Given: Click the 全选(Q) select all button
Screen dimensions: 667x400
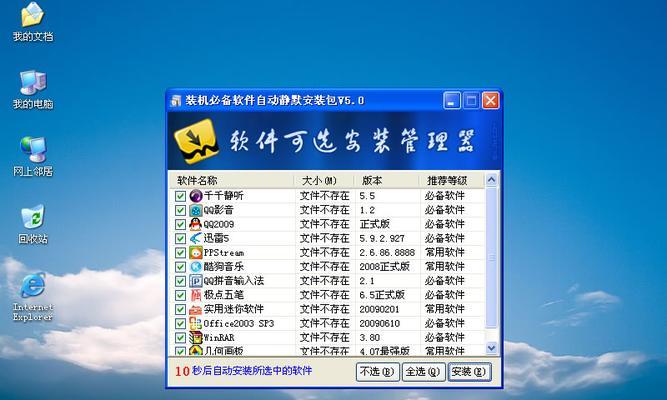Looking at the screenshot, I should coord(423,372).
